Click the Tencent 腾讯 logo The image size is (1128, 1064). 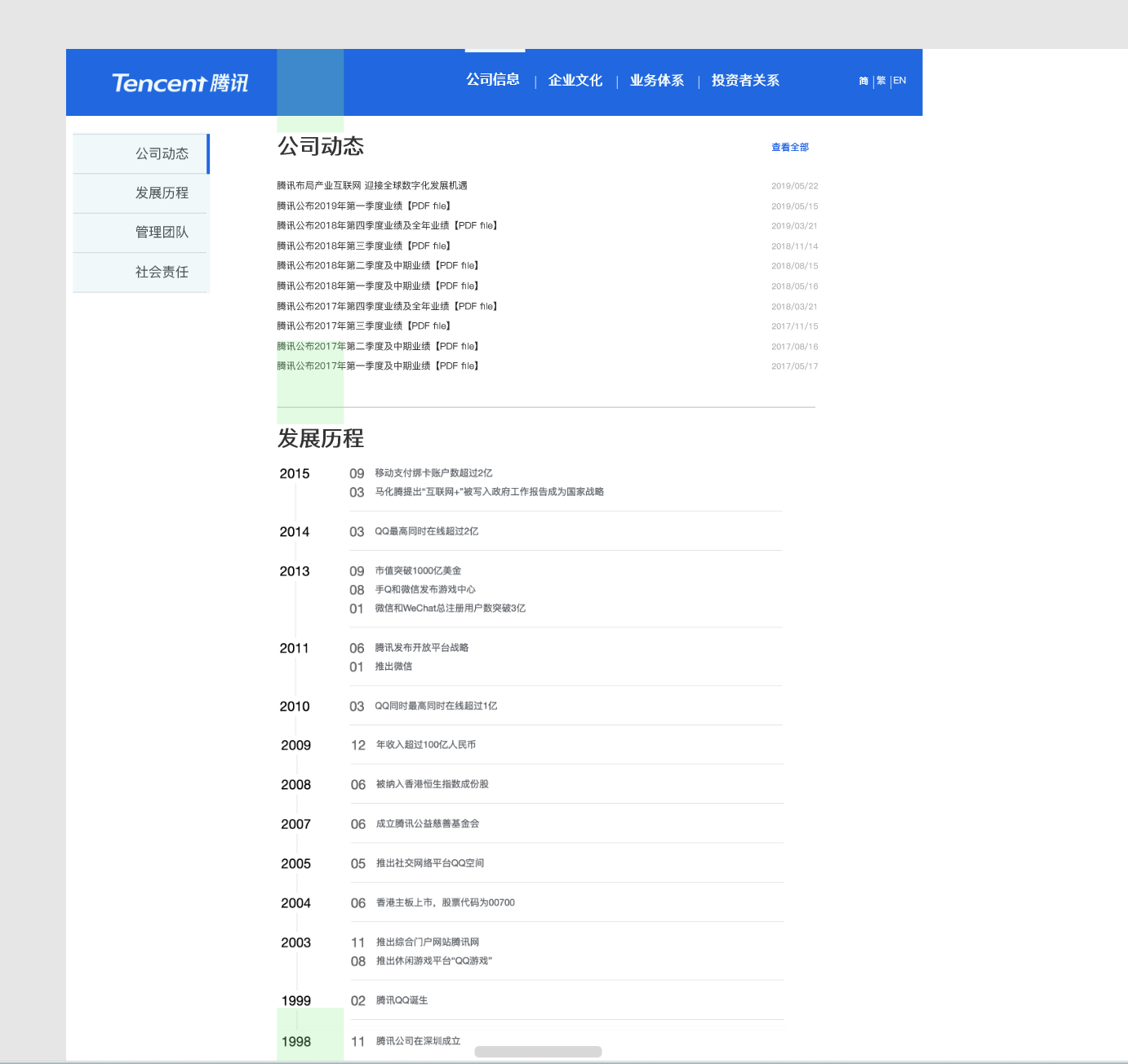click(x=180, y=83)
